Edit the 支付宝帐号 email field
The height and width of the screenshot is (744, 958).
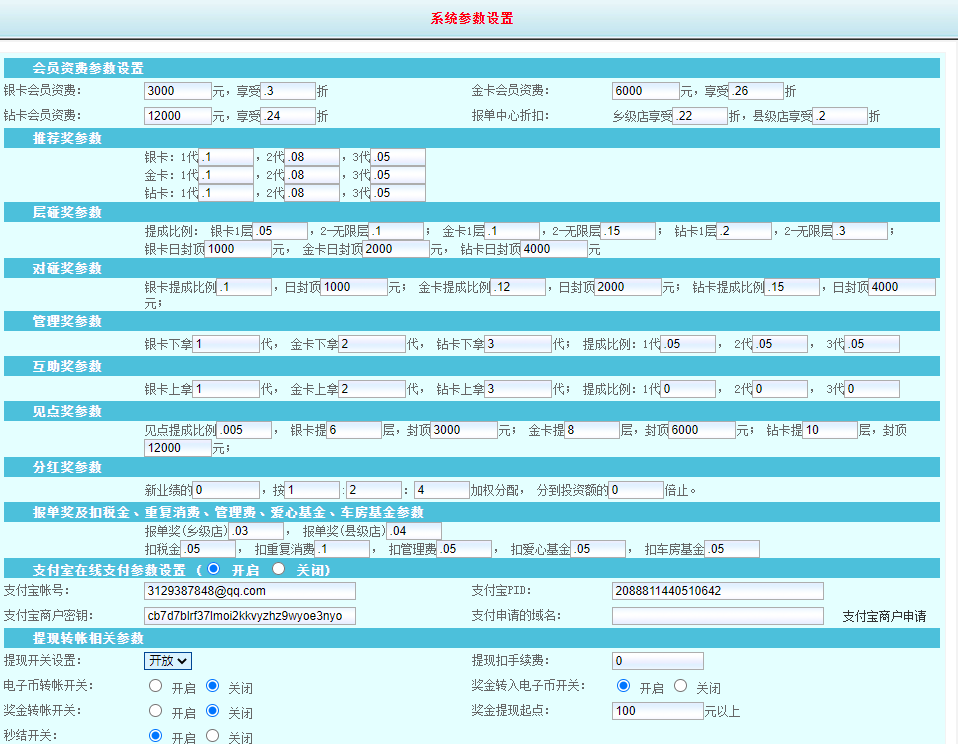[249, 591]
